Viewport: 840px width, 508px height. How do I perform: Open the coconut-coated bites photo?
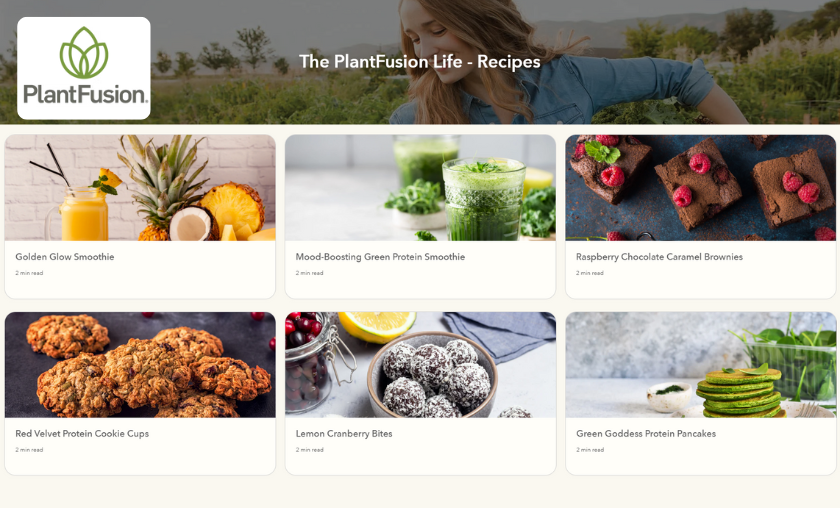click(x=420, y=365)
